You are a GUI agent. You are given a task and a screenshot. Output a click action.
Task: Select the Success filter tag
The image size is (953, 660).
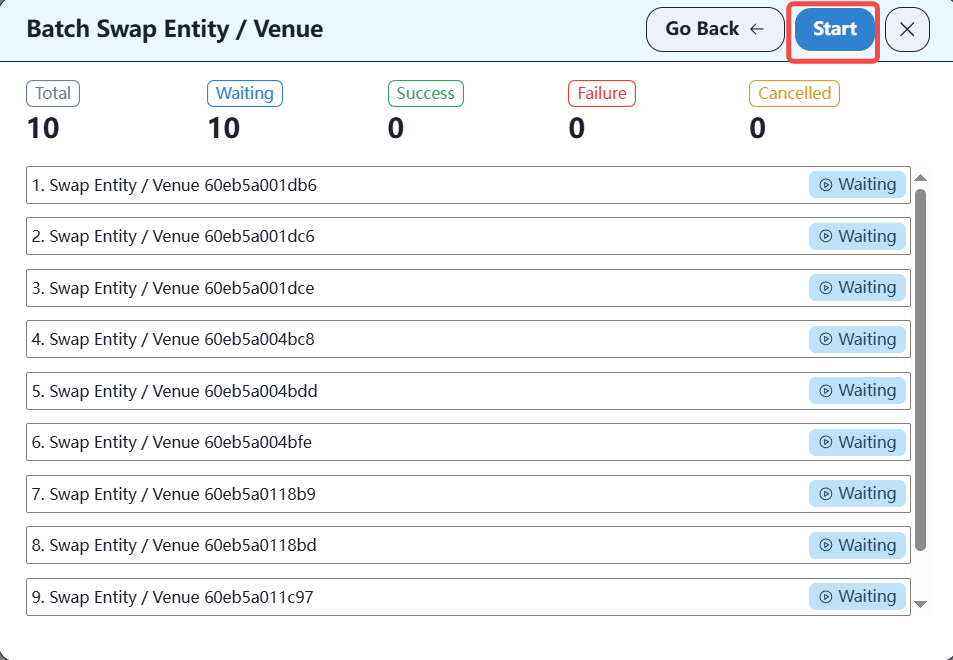[425, 93]
